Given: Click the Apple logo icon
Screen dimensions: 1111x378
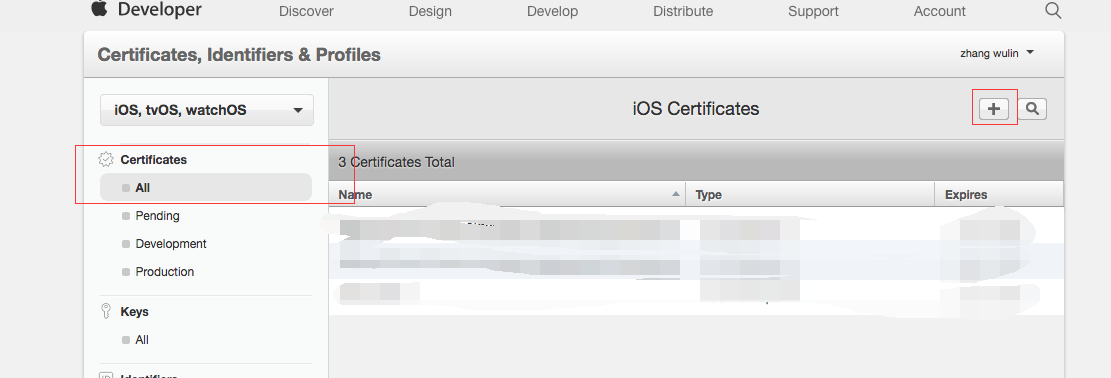Looking at the screenshot, I should (x=98, y=9).
